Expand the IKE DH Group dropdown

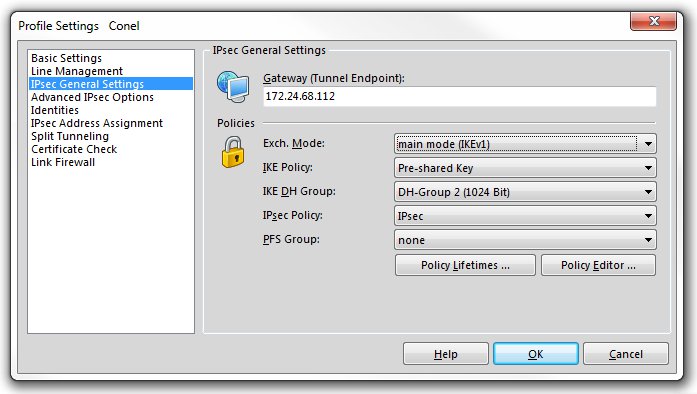coord(525,192)
